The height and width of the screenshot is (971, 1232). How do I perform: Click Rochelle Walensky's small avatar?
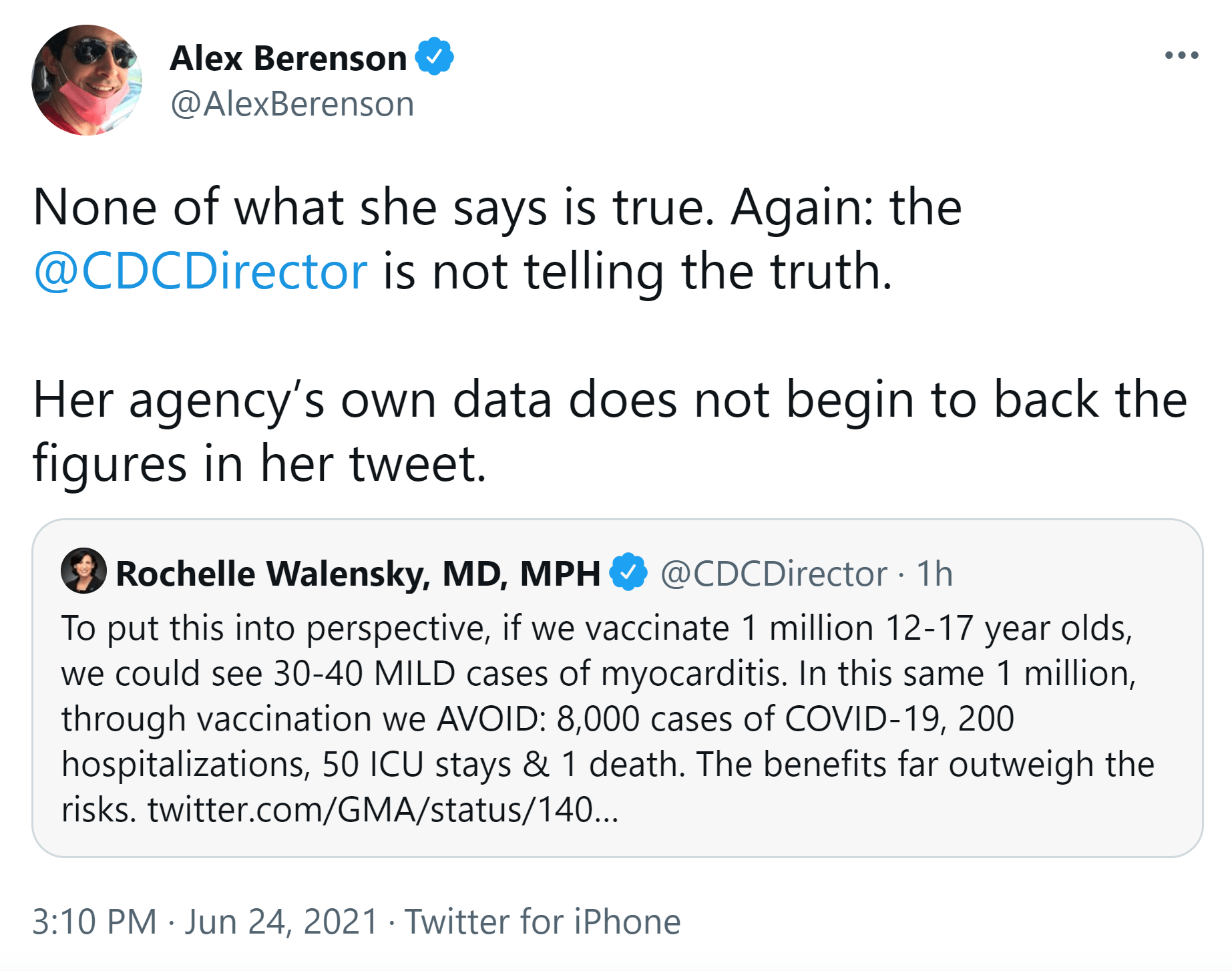click(x=83, y=571)
